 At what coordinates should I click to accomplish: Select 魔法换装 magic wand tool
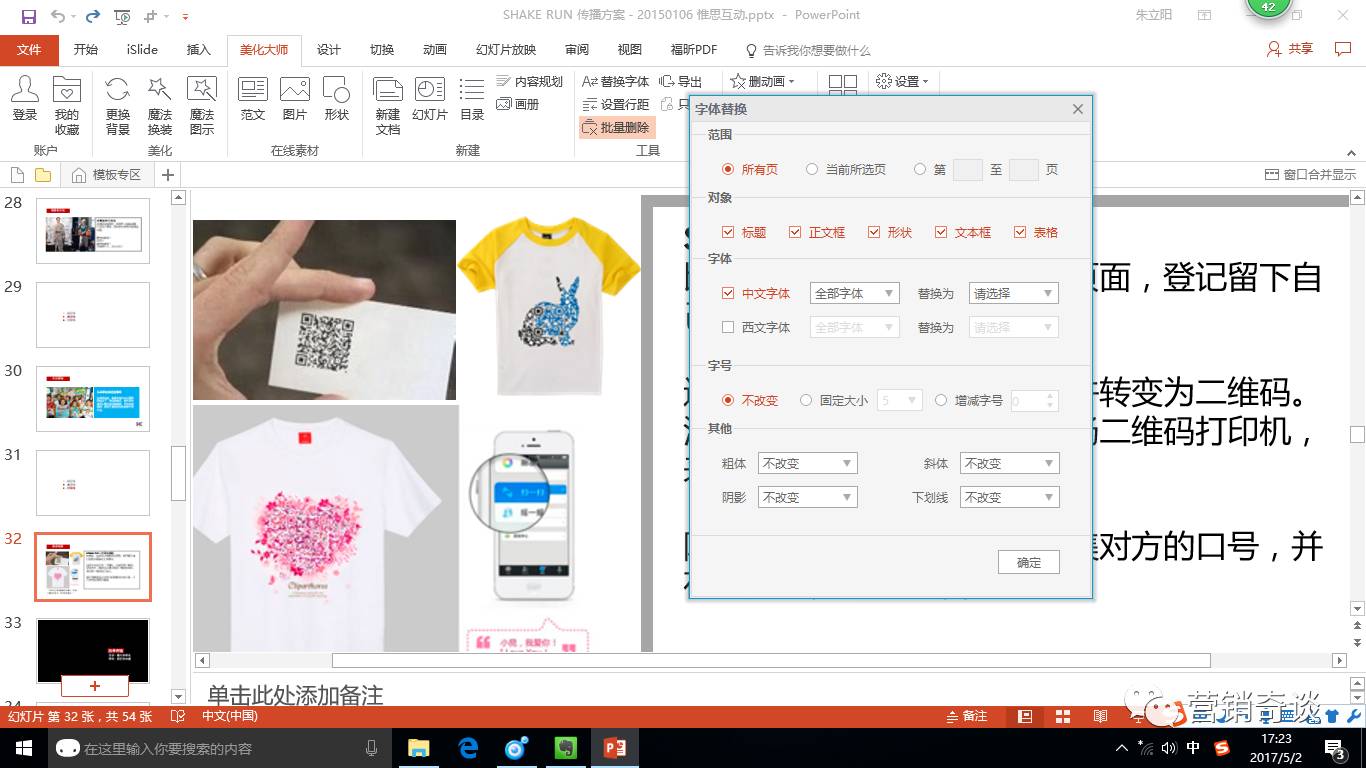pos(160,105)
